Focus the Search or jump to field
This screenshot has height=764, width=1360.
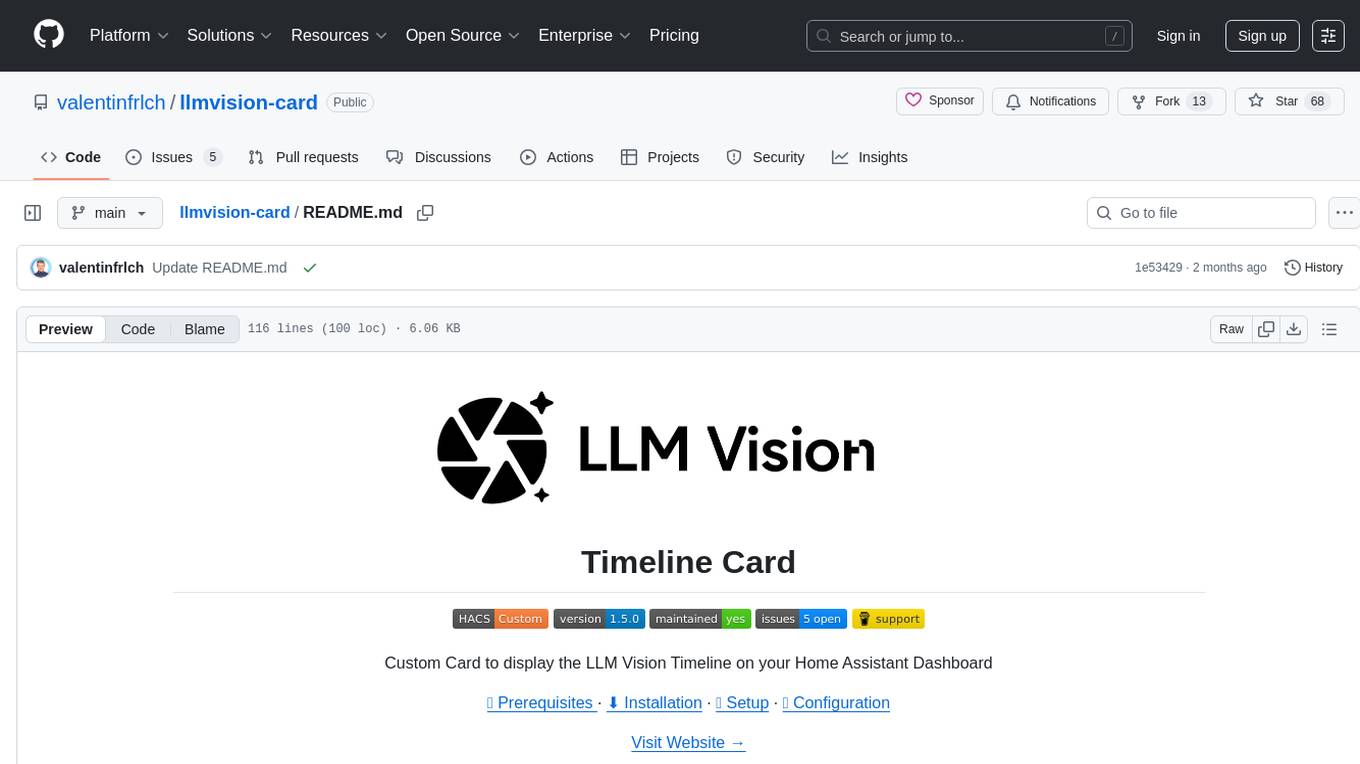969,36
